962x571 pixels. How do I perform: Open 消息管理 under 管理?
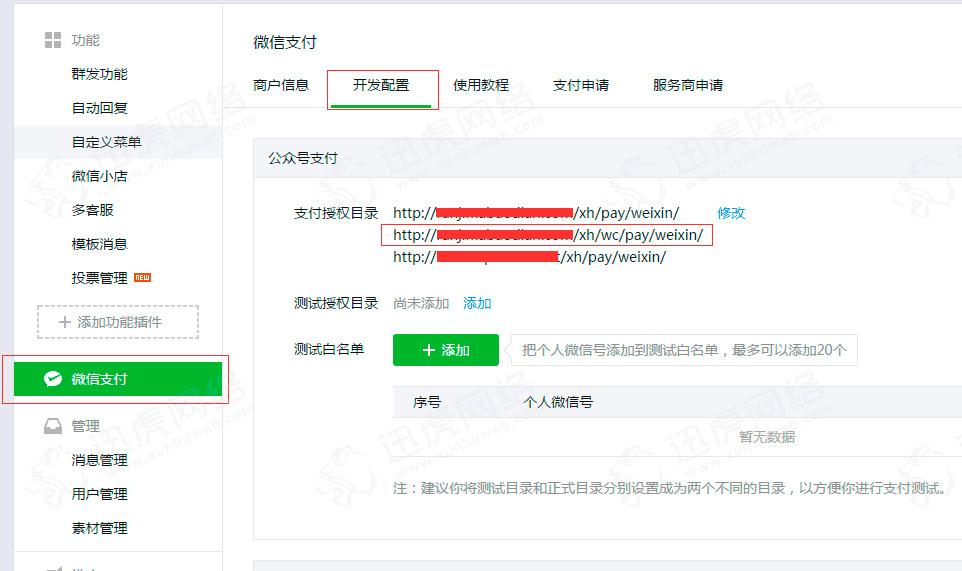pos(99,460)
